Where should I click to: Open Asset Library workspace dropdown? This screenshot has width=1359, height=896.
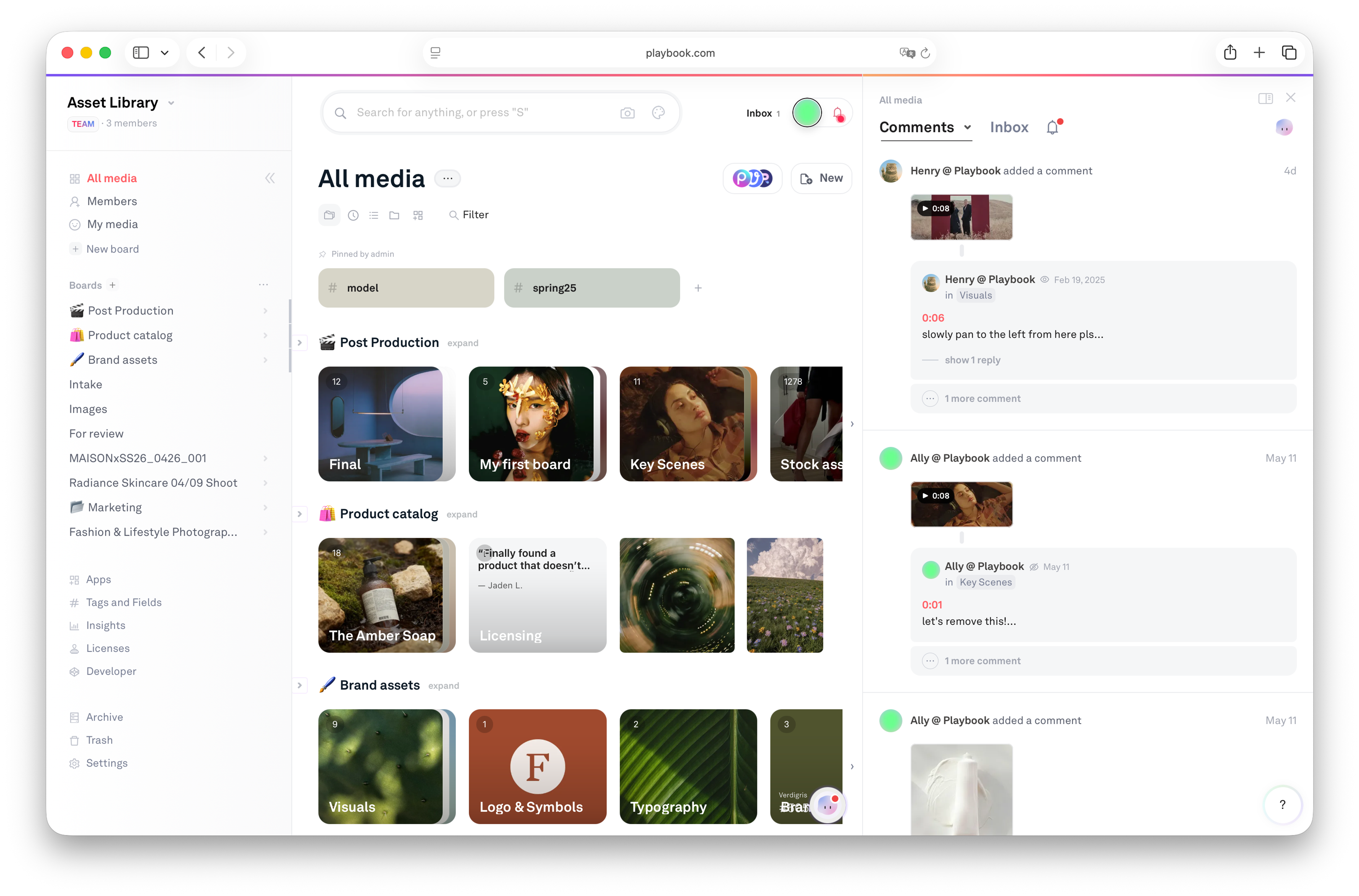click(x=171, y=103)
